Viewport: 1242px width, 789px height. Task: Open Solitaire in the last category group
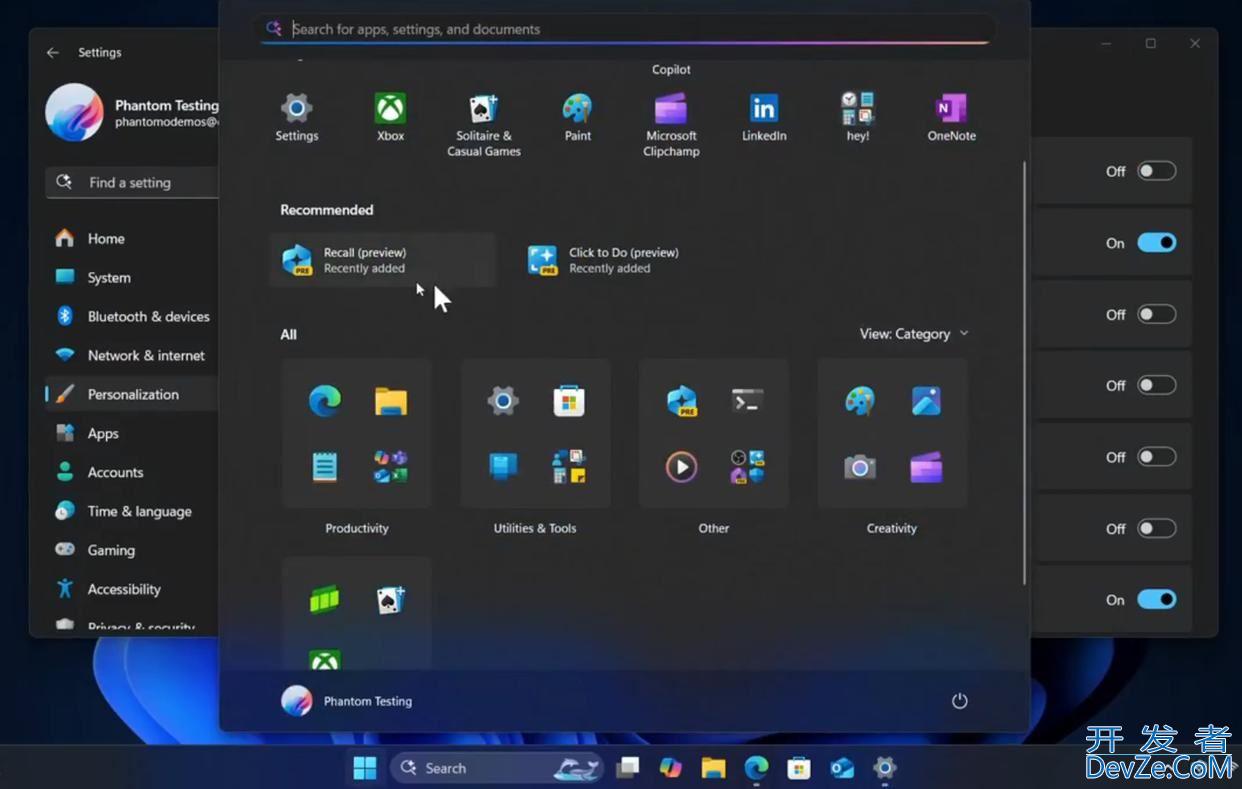click(x=391, y=599)
